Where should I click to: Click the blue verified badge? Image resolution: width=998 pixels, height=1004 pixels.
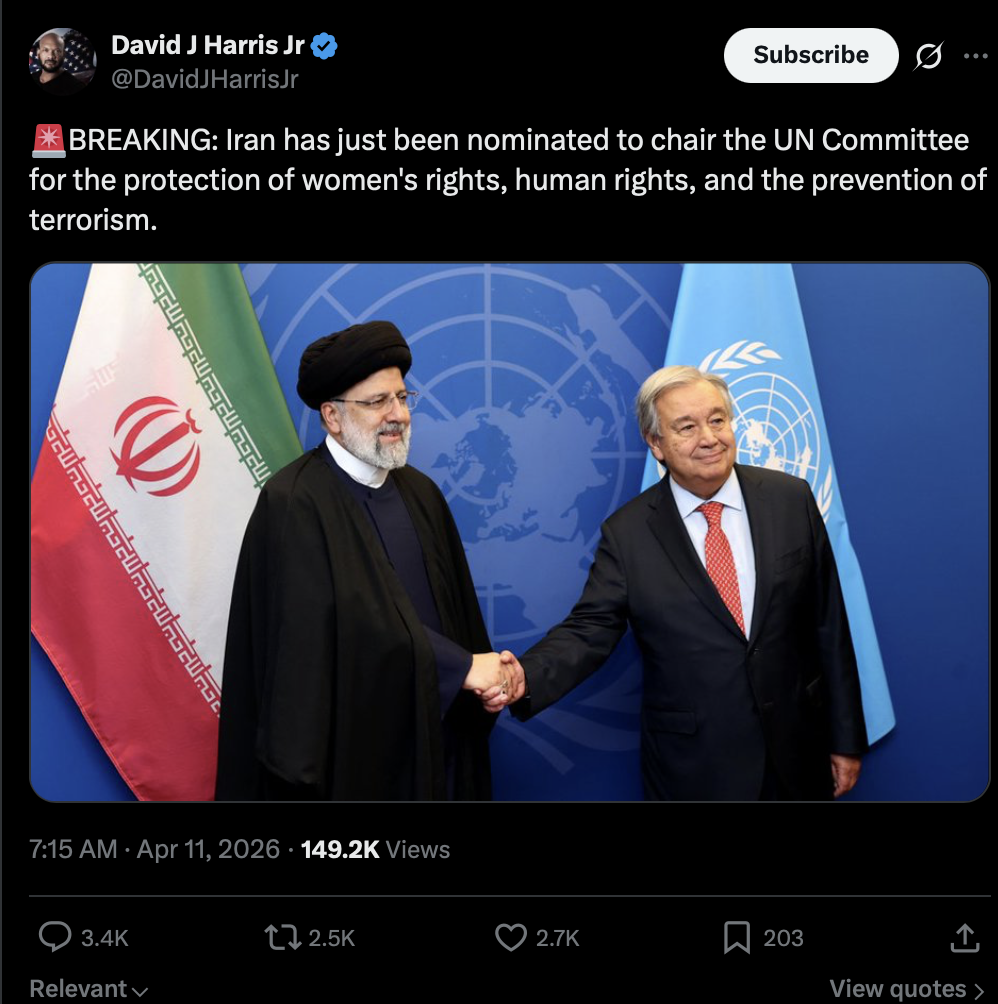(324, 46)
